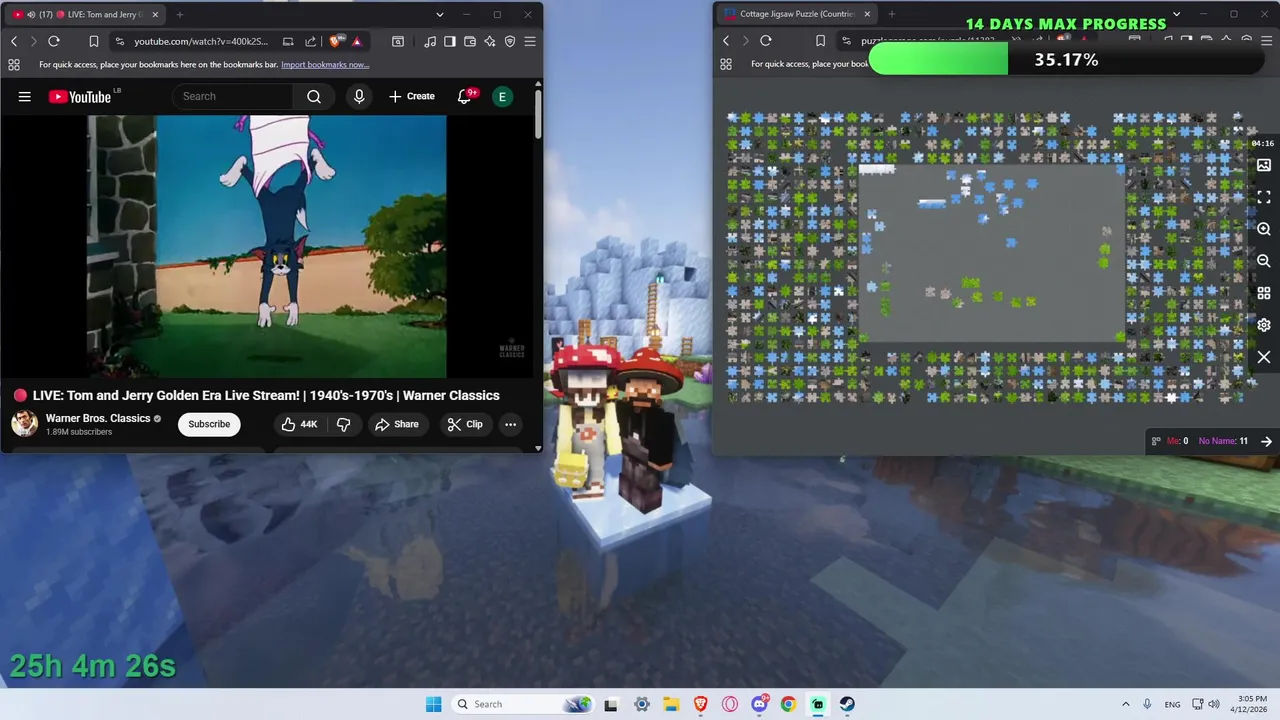Bookmark the YouTube page
The width and height of the screenshot is (1280, 720).
tap(93, 41)
